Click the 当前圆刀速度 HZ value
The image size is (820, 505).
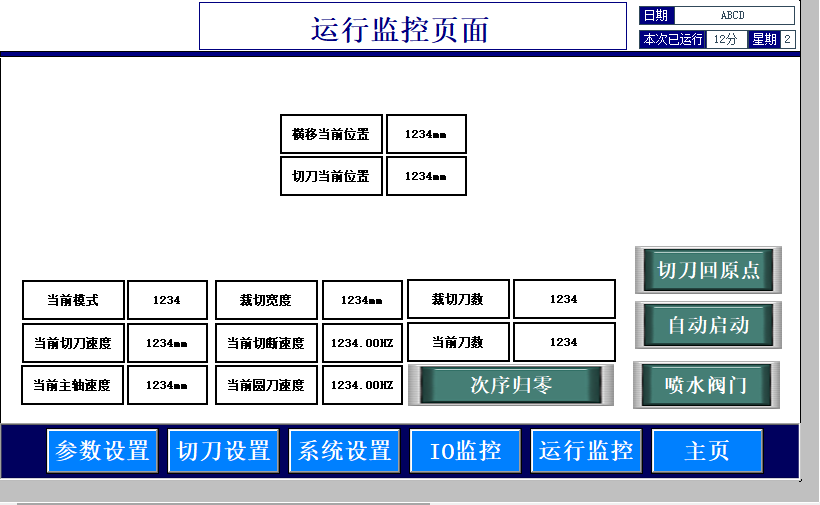tap(362, 385)
